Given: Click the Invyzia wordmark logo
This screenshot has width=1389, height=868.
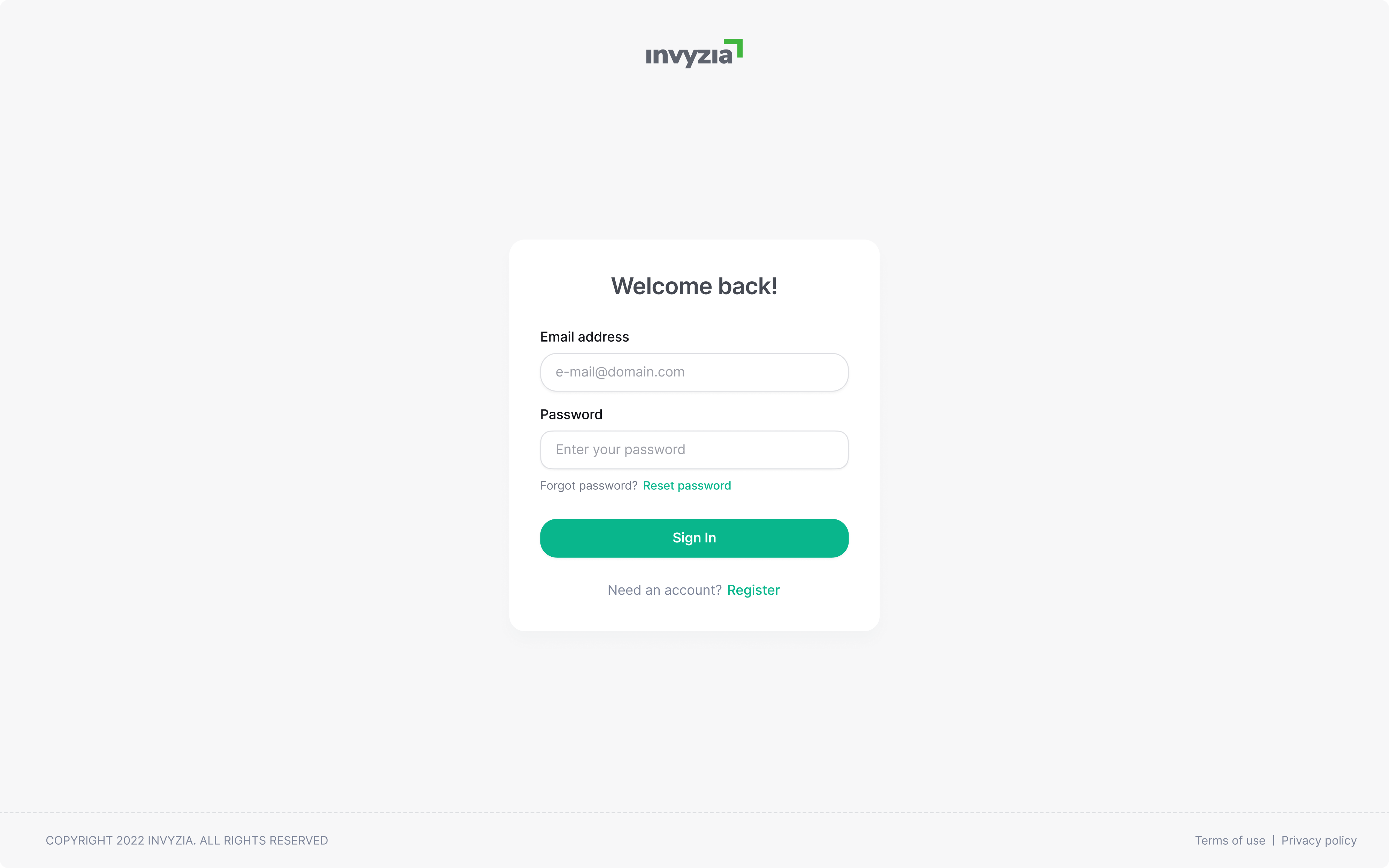Looking at the screenshot, I should tap(694, 53).
